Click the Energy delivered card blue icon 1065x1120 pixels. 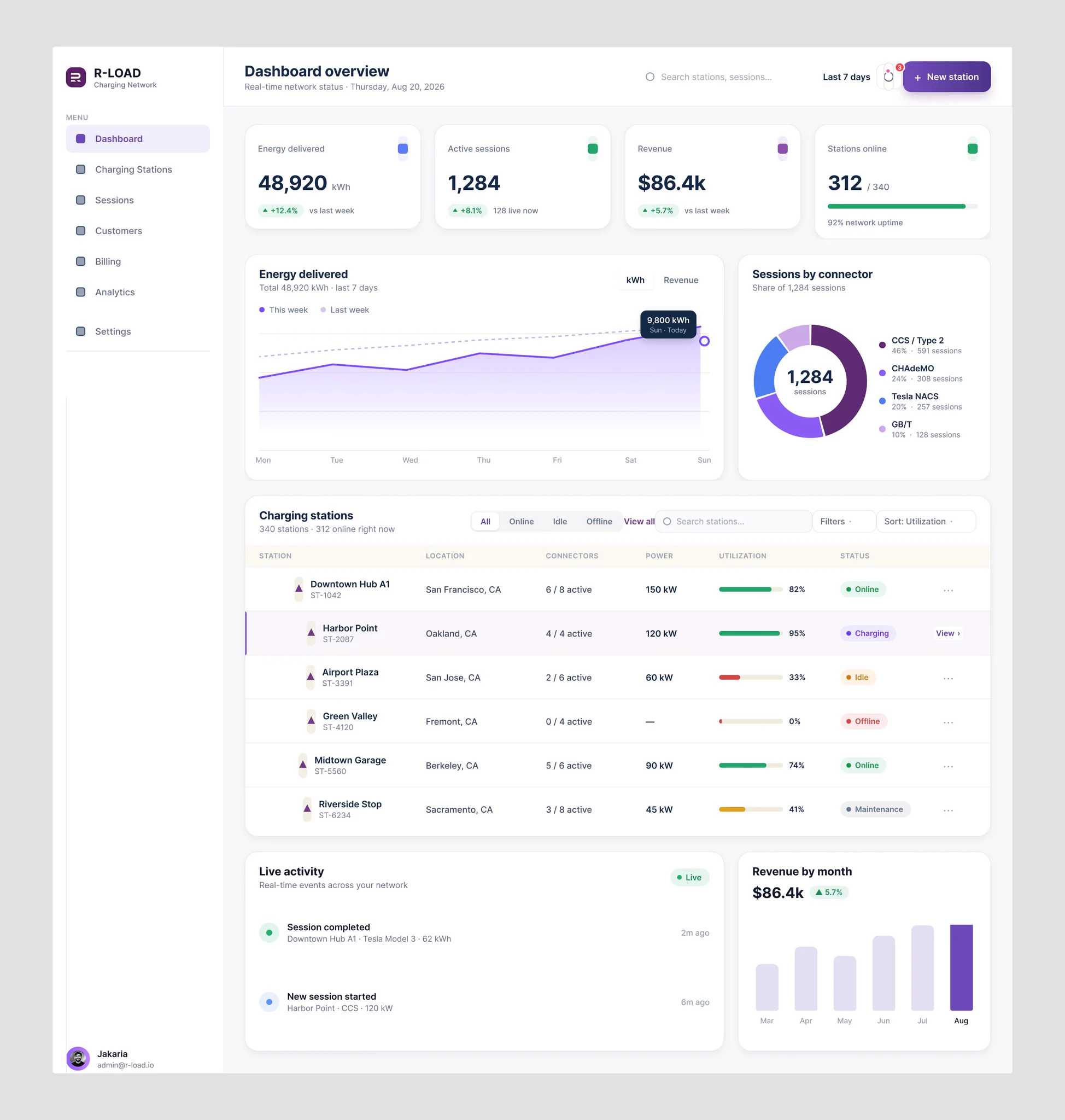[402, 149]
